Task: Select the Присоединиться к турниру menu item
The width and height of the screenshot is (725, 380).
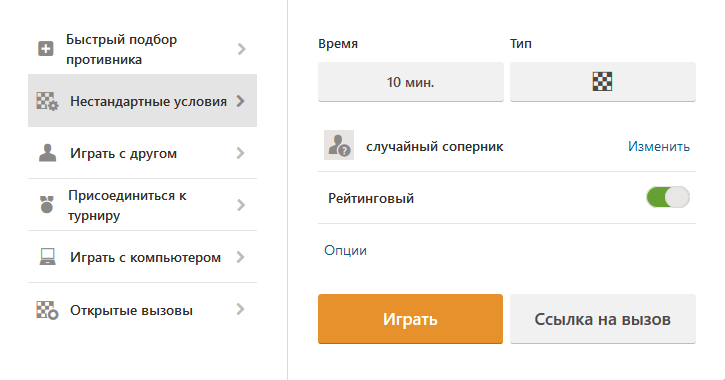Action: coord(142,205)
